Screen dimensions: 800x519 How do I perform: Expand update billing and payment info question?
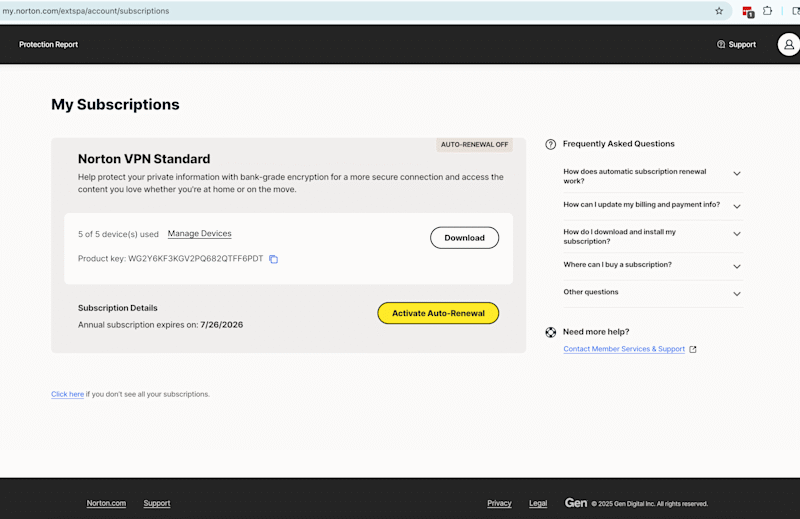(x=653, y=205)
